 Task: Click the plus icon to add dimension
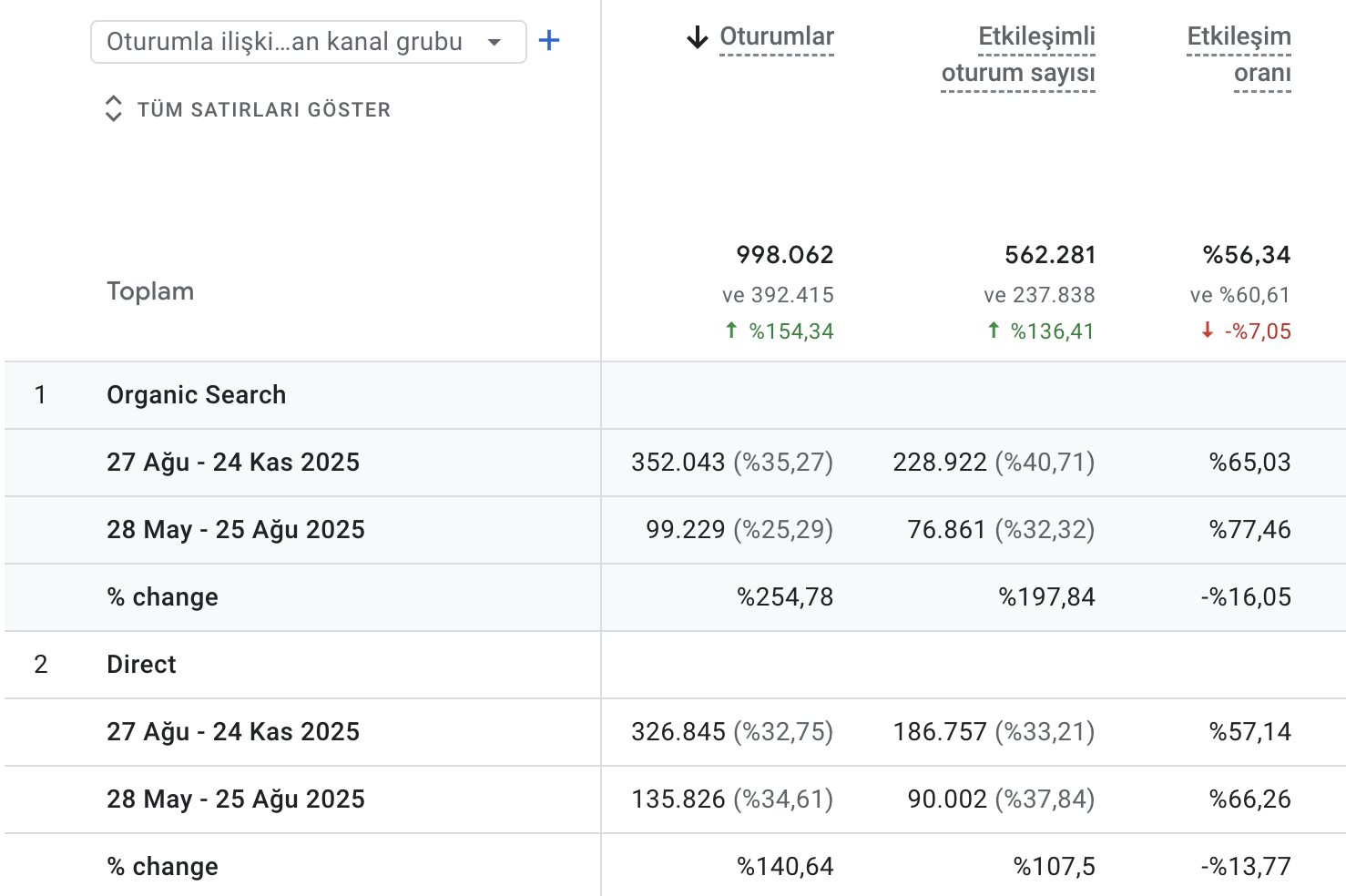tap(549, 41)
